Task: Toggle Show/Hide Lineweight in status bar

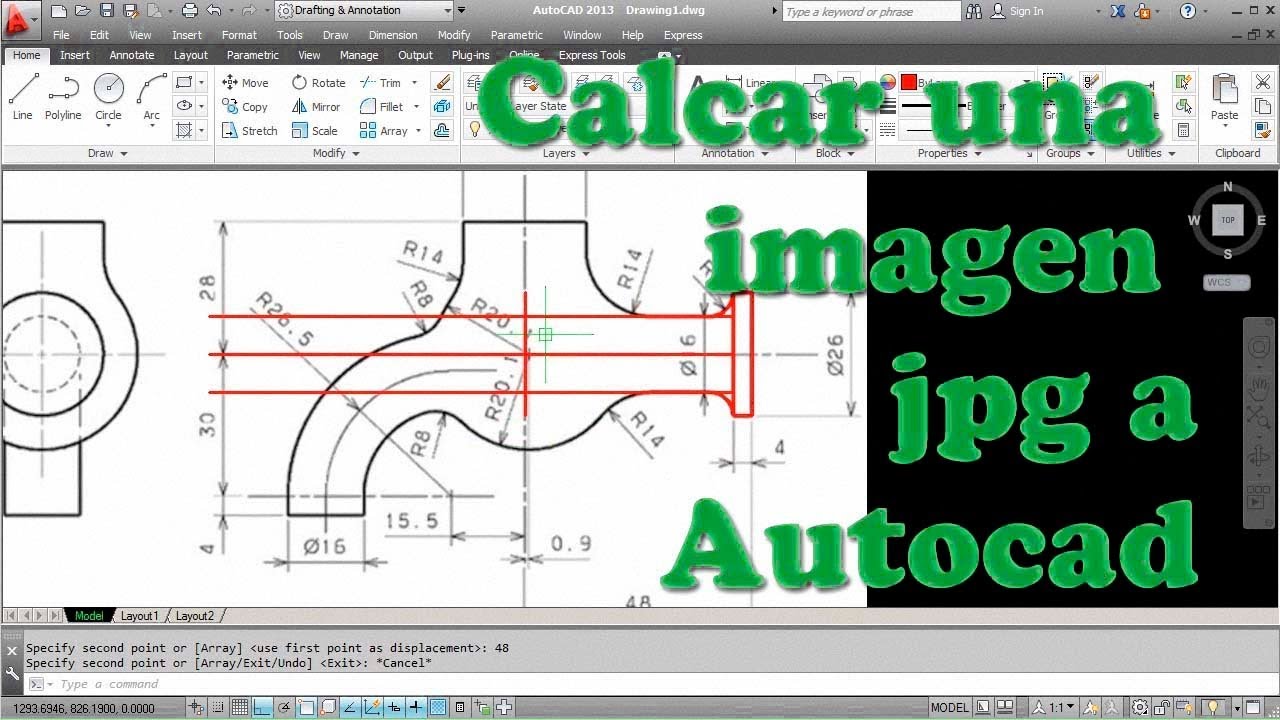Action: [x=415, y=708]
